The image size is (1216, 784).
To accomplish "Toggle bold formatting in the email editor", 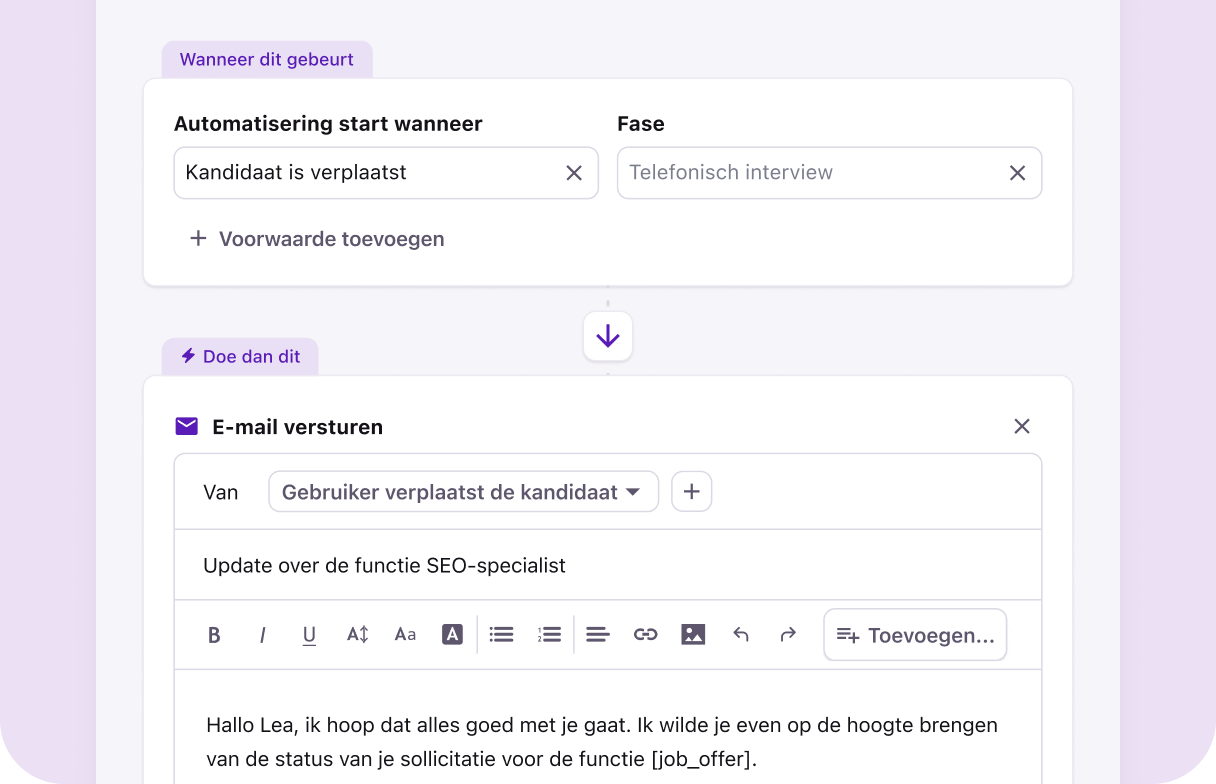I will click(214, 634).
